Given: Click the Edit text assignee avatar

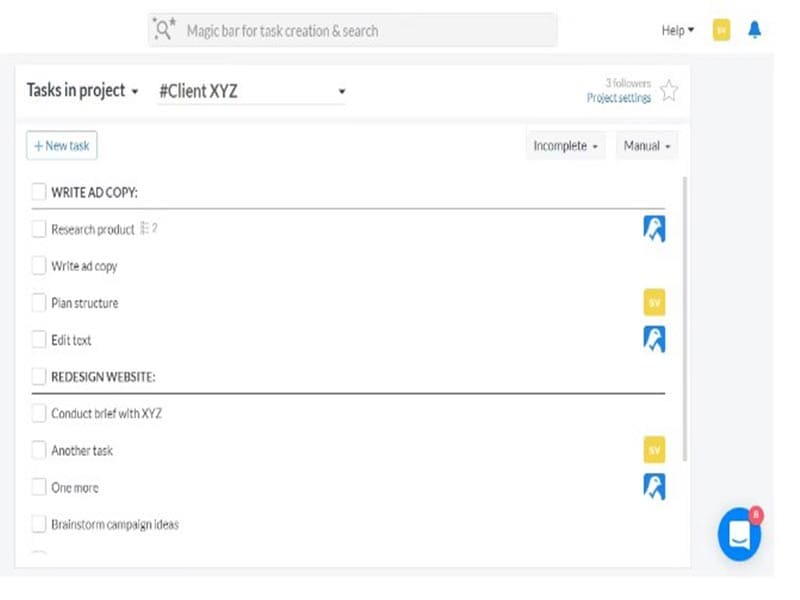Looking at the screenshot, I should click(x=654, y=339).
